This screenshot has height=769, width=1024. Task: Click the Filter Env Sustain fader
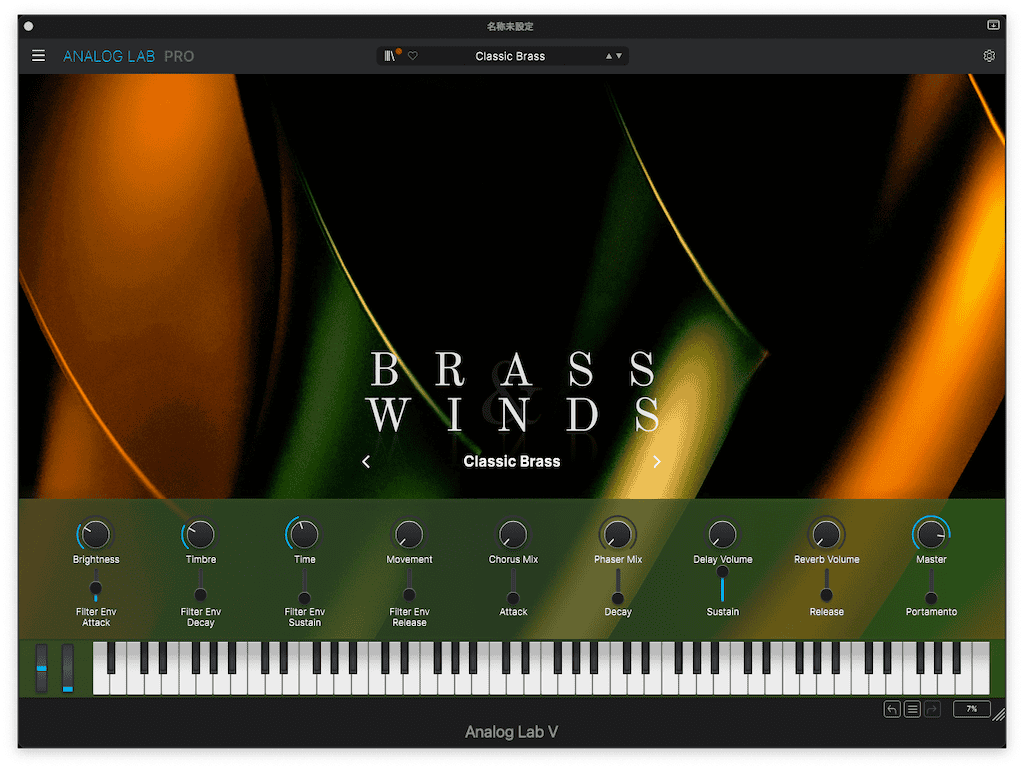[304, 586]
